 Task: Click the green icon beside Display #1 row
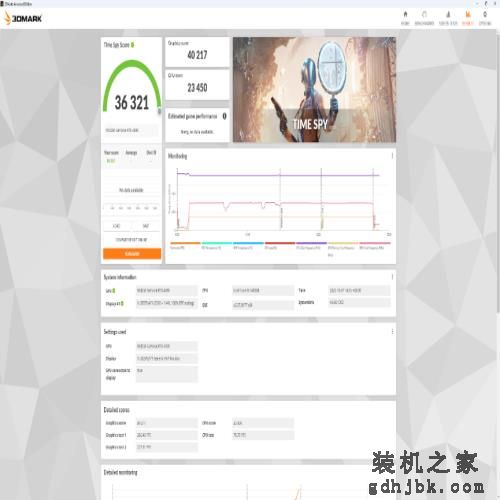coord(122,304)
